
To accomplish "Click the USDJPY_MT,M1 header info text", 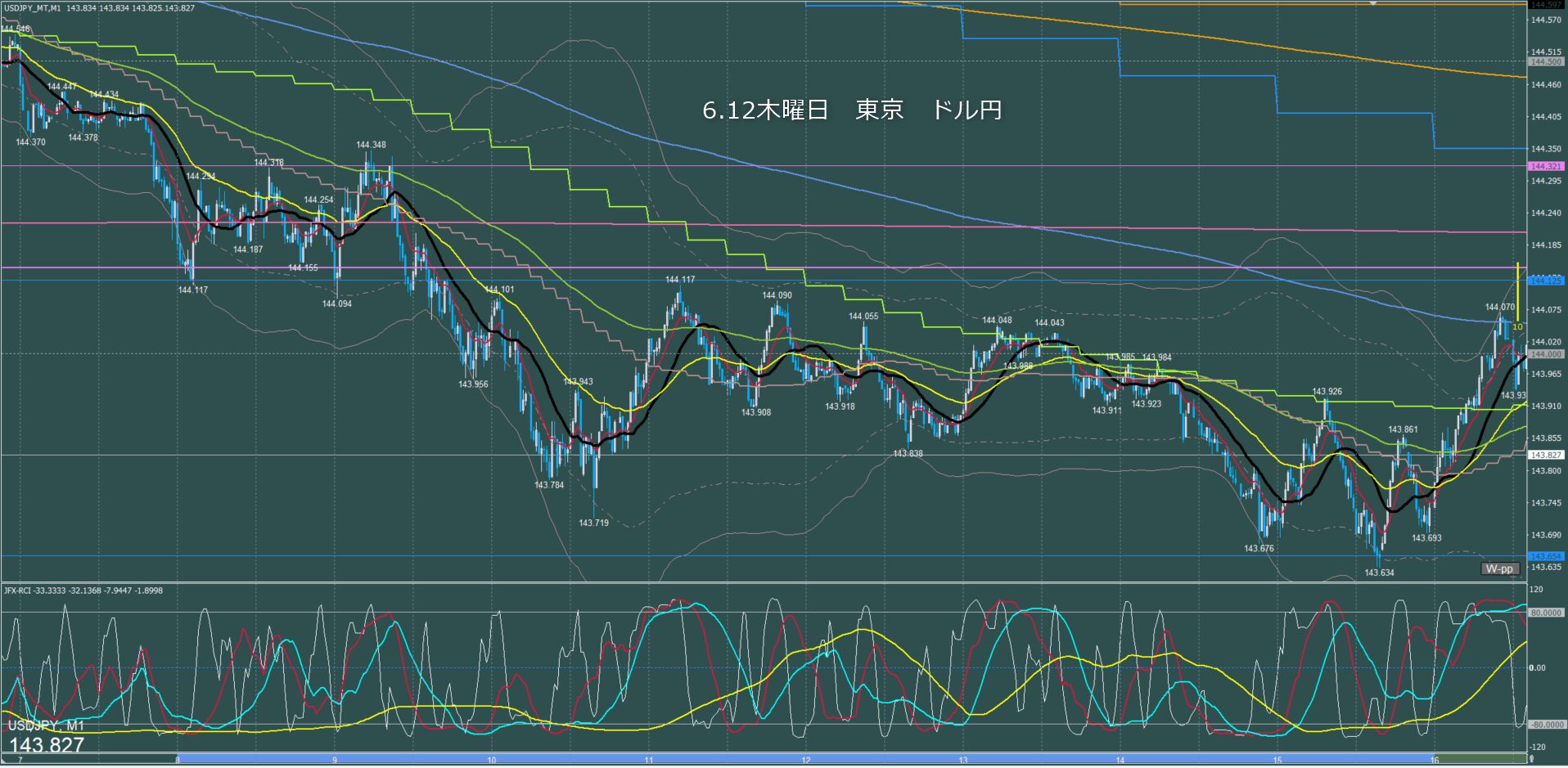I will pyautogui.click(x=98, y=8).
